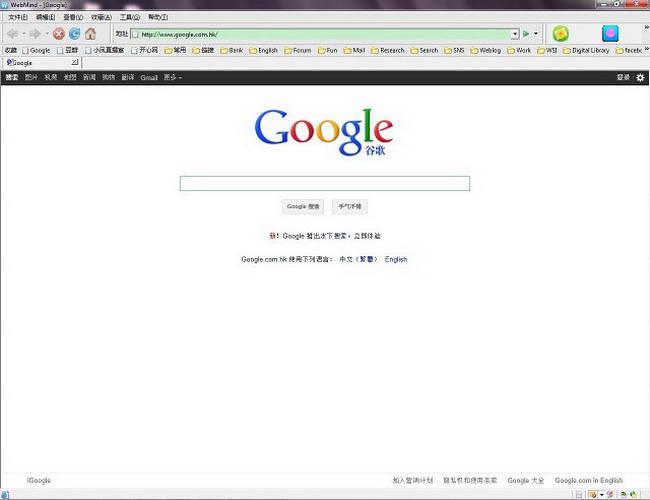
Task: Go forward using the Forward arrow
Action: tap(35, 34)
